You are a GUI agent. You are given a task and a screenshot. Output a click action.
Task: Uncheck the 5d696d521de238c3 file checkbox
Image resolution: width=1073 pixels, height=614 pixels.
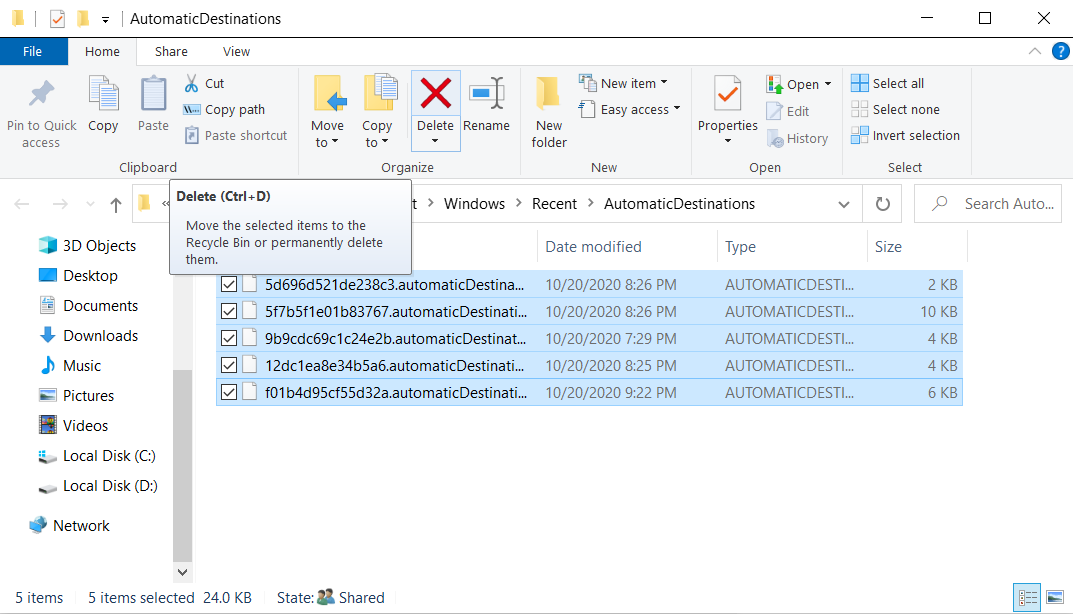[229, 285]
